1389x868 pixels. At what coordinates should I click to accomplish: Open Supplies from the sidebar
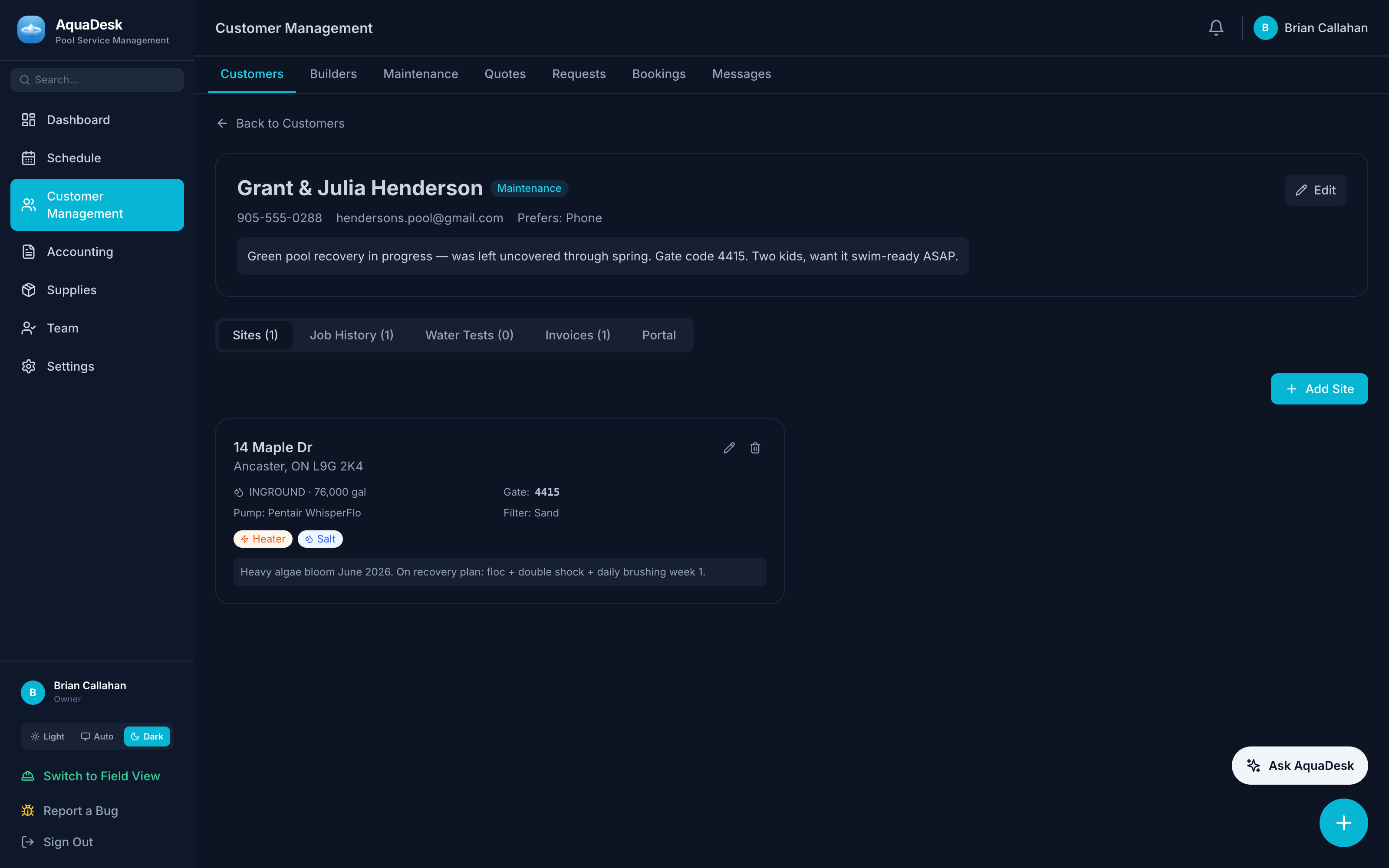[x=97, y=290]
